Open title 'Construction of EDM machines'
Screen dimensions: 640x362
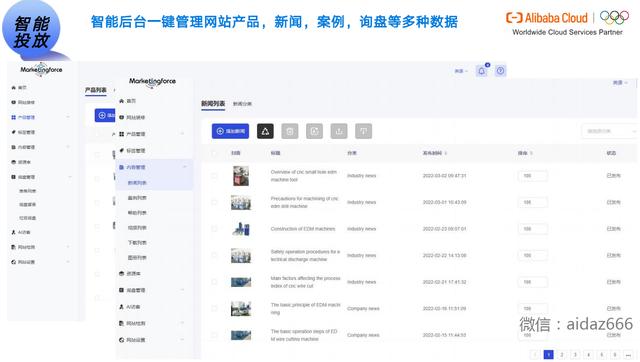point(303,229)
